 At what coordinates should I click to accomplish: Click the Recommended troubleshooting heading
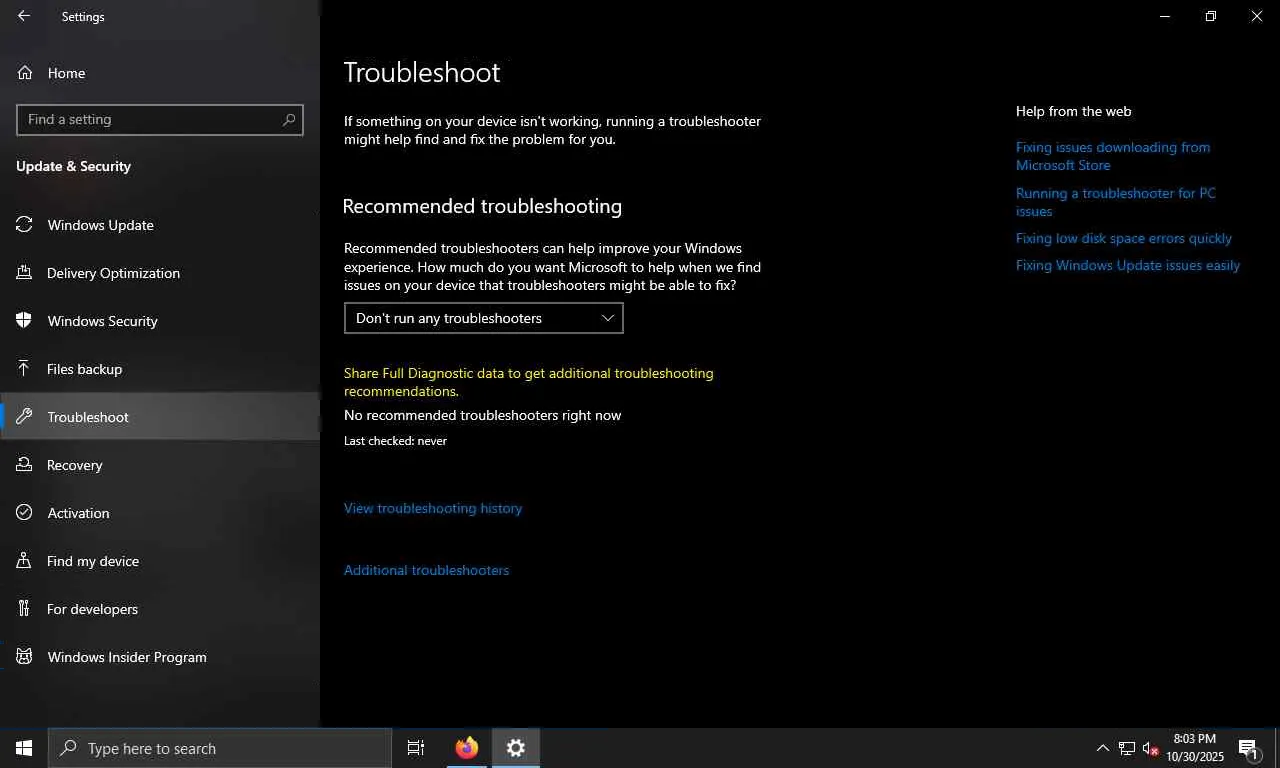482,206
